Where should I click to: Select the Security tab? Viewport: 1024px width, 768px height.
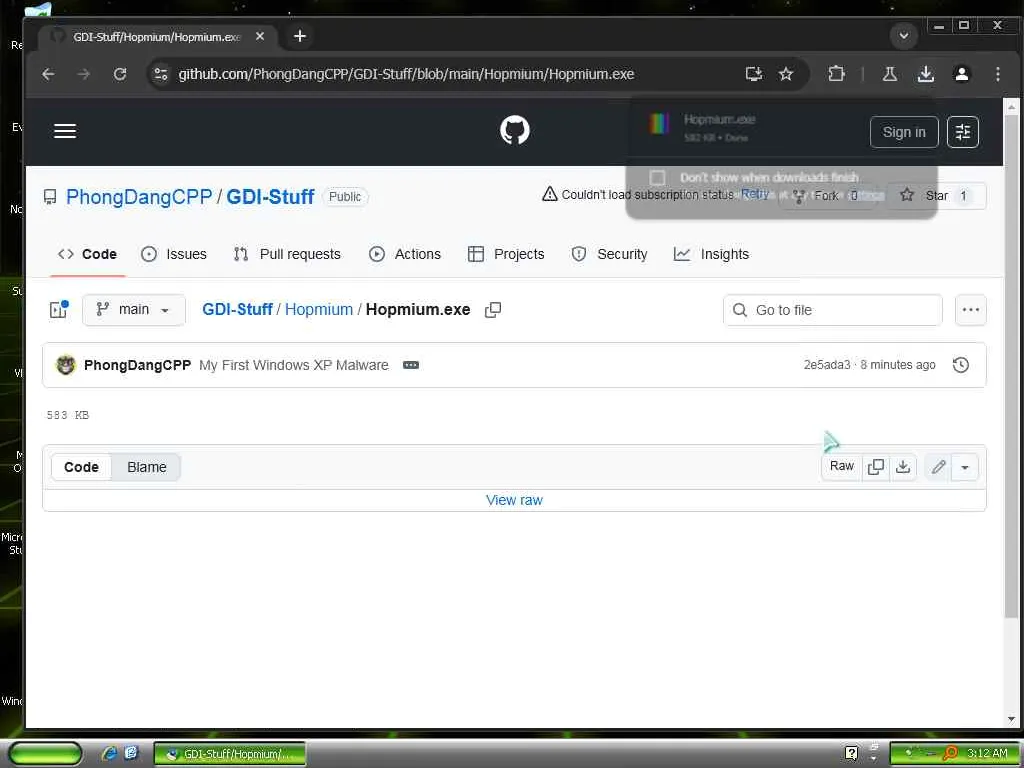tap(609, 254)
